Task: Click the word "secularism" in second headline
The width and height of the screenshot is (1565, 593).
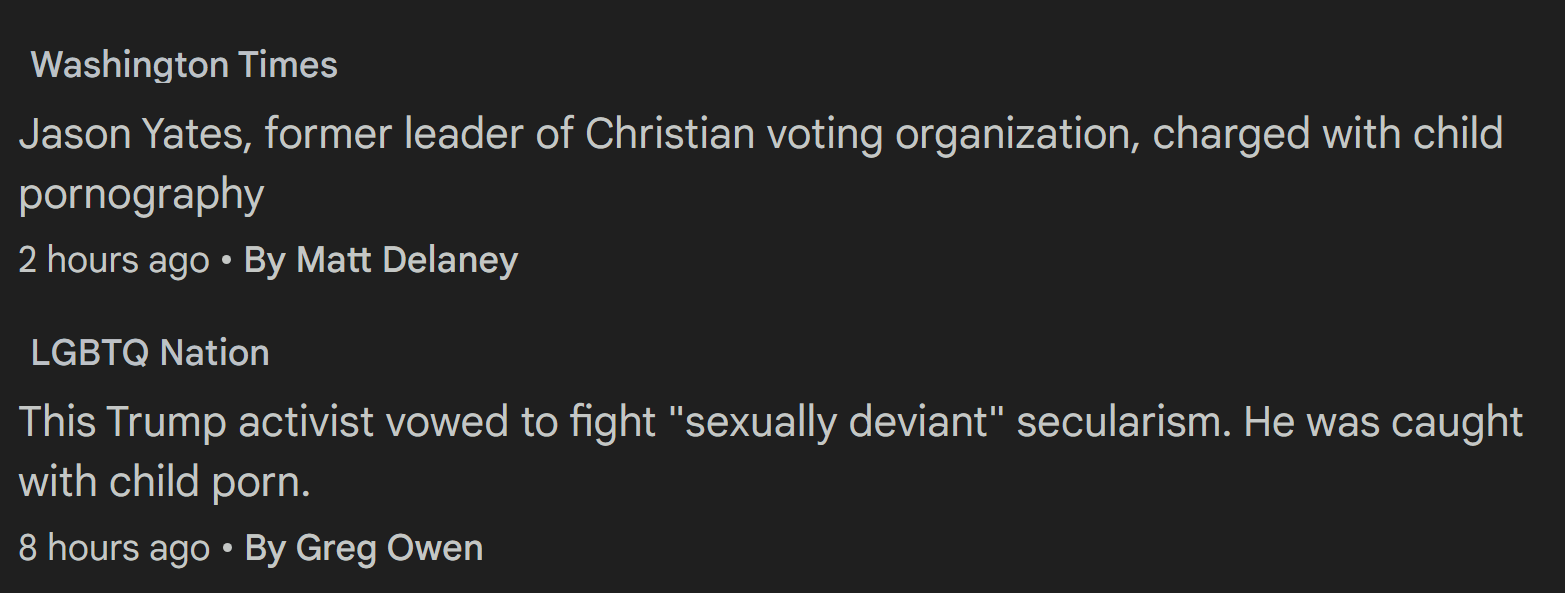Action: coord(1123,422)
